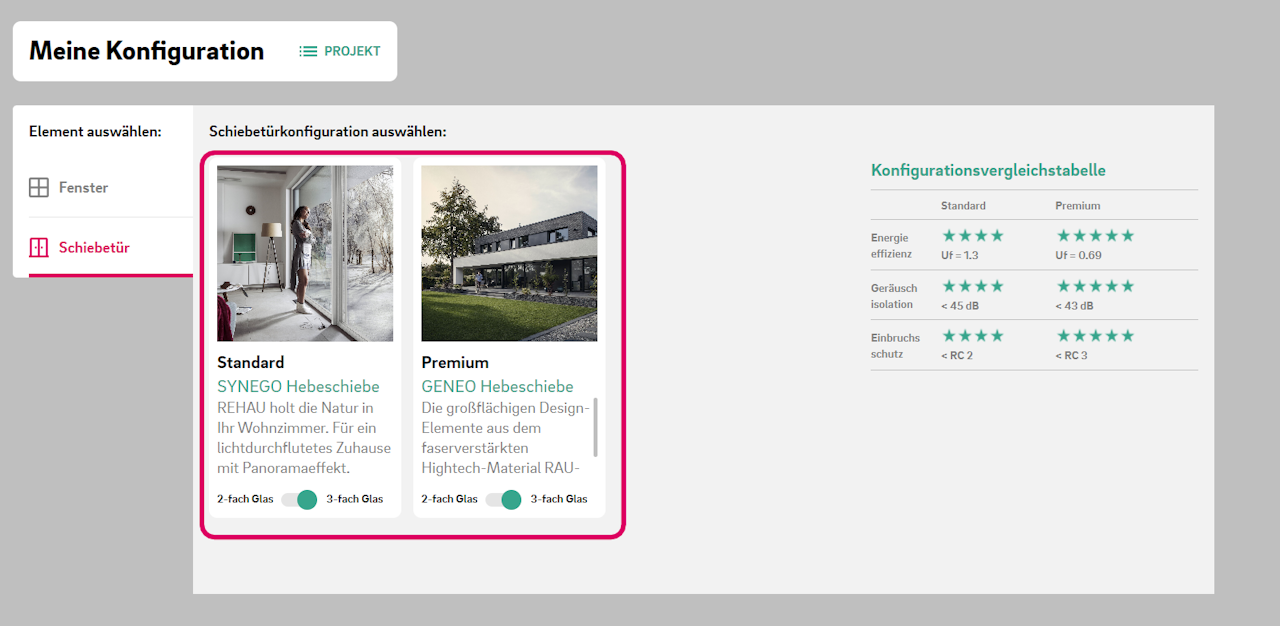Click the 'Standard' card heading
The image size is (1280, 626).
(250, 362)
